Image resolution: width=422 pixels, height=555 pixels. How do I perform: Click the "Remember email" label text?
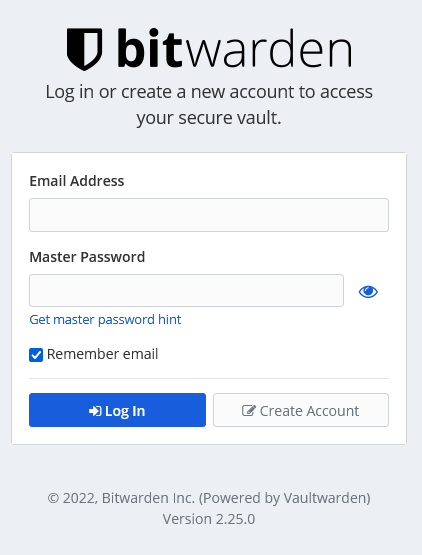pyautogui.click(x=102, y=354)
